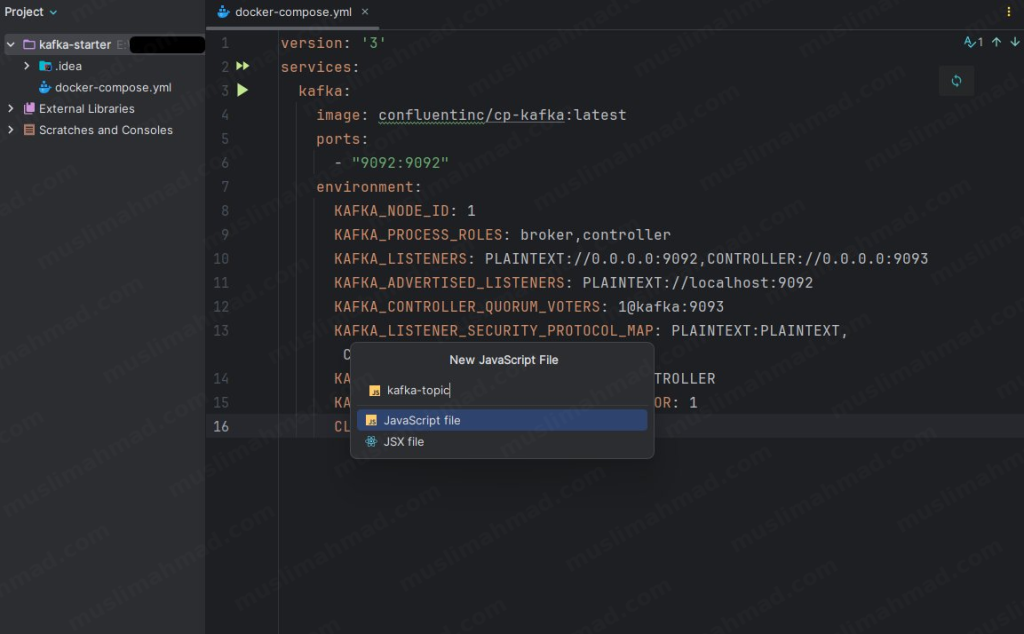Navigate to next problem with down arrow
The height and width of the screenshot is (634, 1024).
tap(1013, 42)
